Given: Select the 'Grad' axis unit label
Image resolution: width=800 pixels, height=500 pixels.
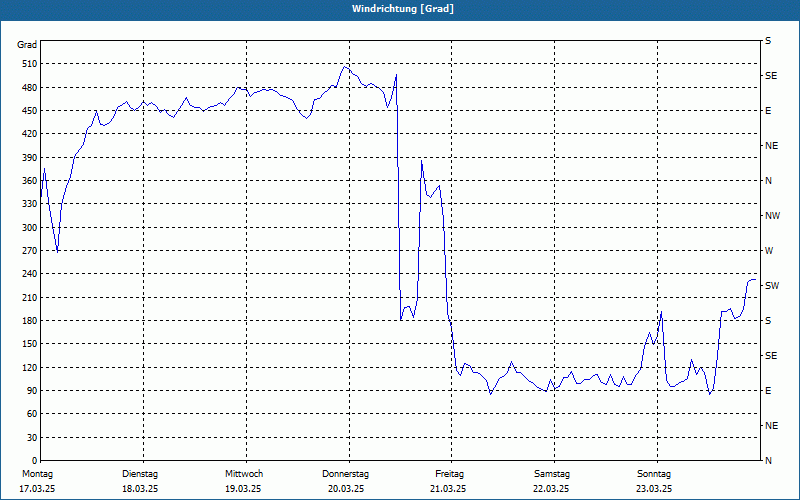Looking at the screenshot, I should (x=27, y=45).
